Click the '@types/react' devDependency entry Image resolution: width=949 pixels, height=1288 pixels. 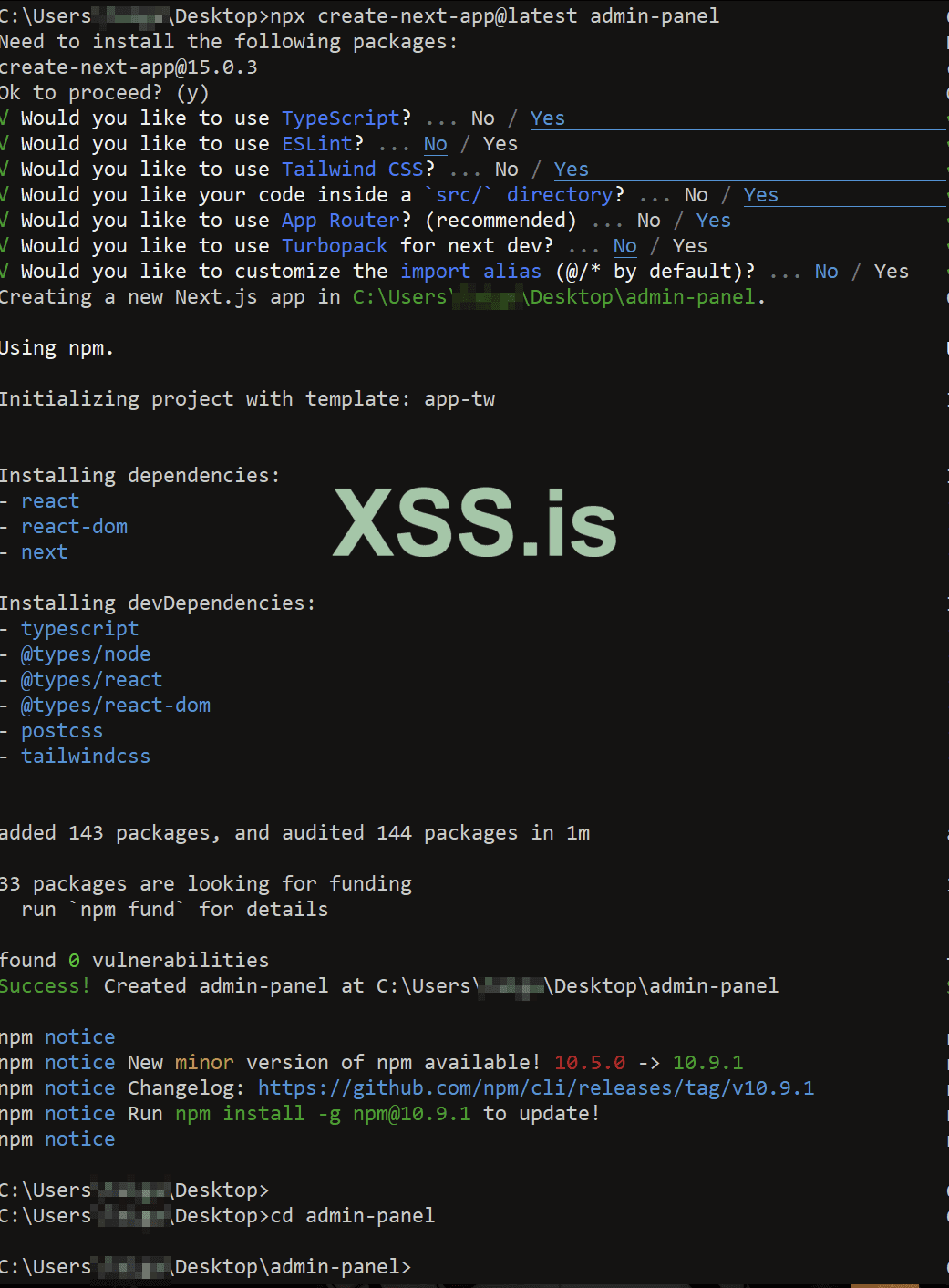[92, 680]
